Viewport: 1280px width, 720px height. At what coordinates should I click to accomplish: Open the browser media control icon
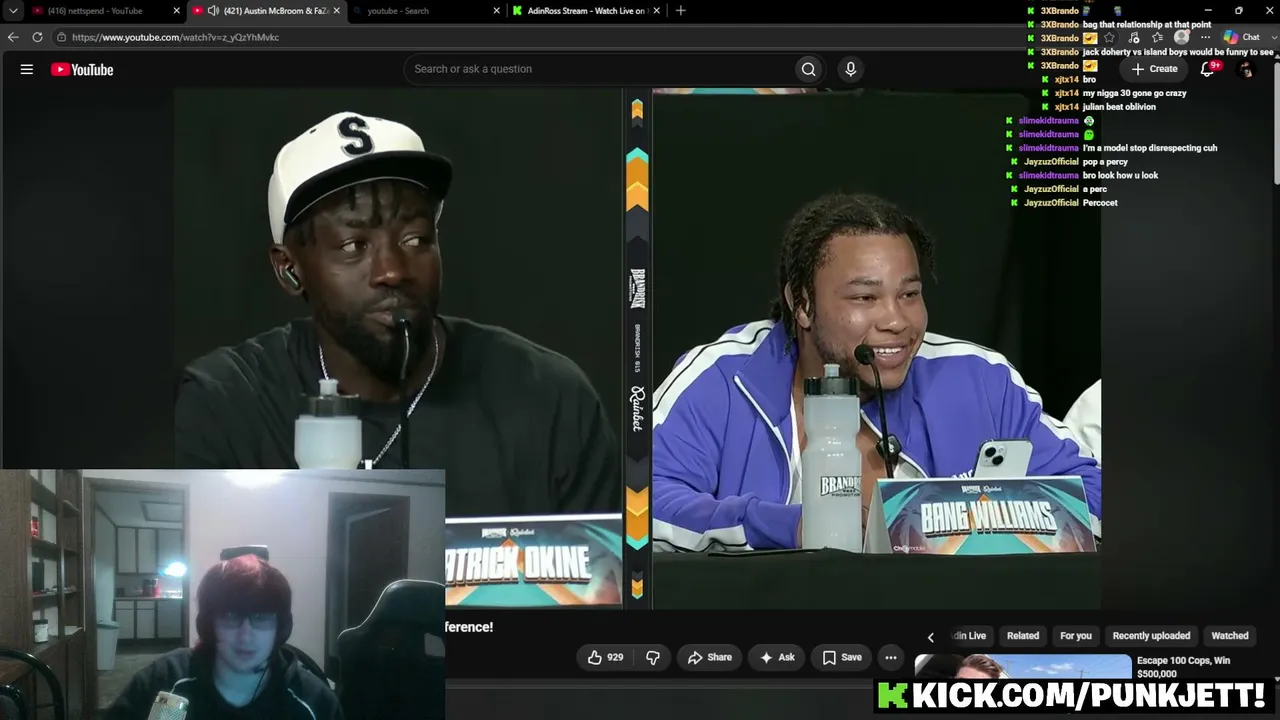[x=1133, y=37]
